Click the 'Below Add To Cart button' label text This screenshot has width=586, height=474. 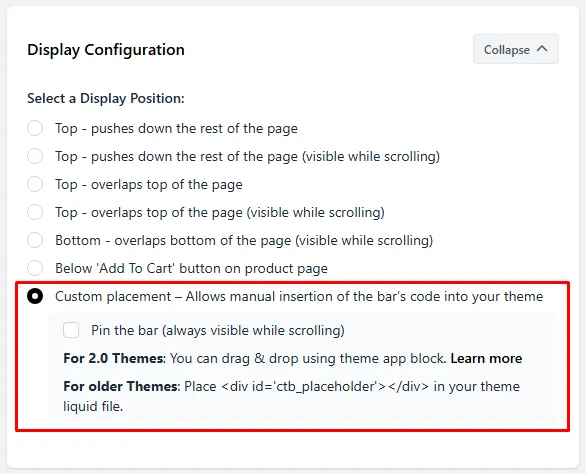tap(191, 268)
